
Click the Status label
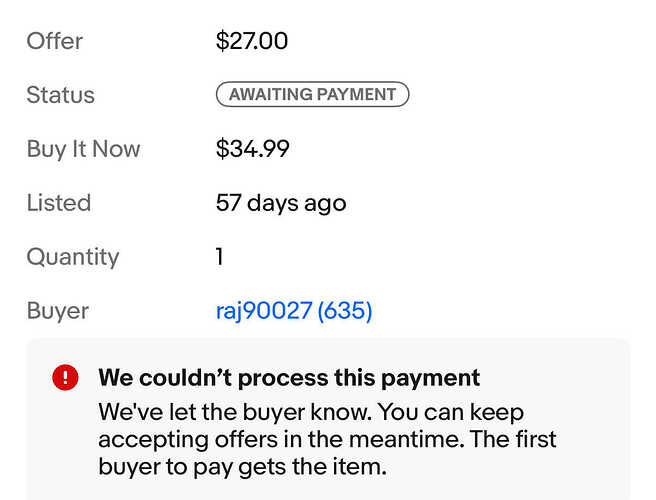pyautogui.click(x=61, y=95)
